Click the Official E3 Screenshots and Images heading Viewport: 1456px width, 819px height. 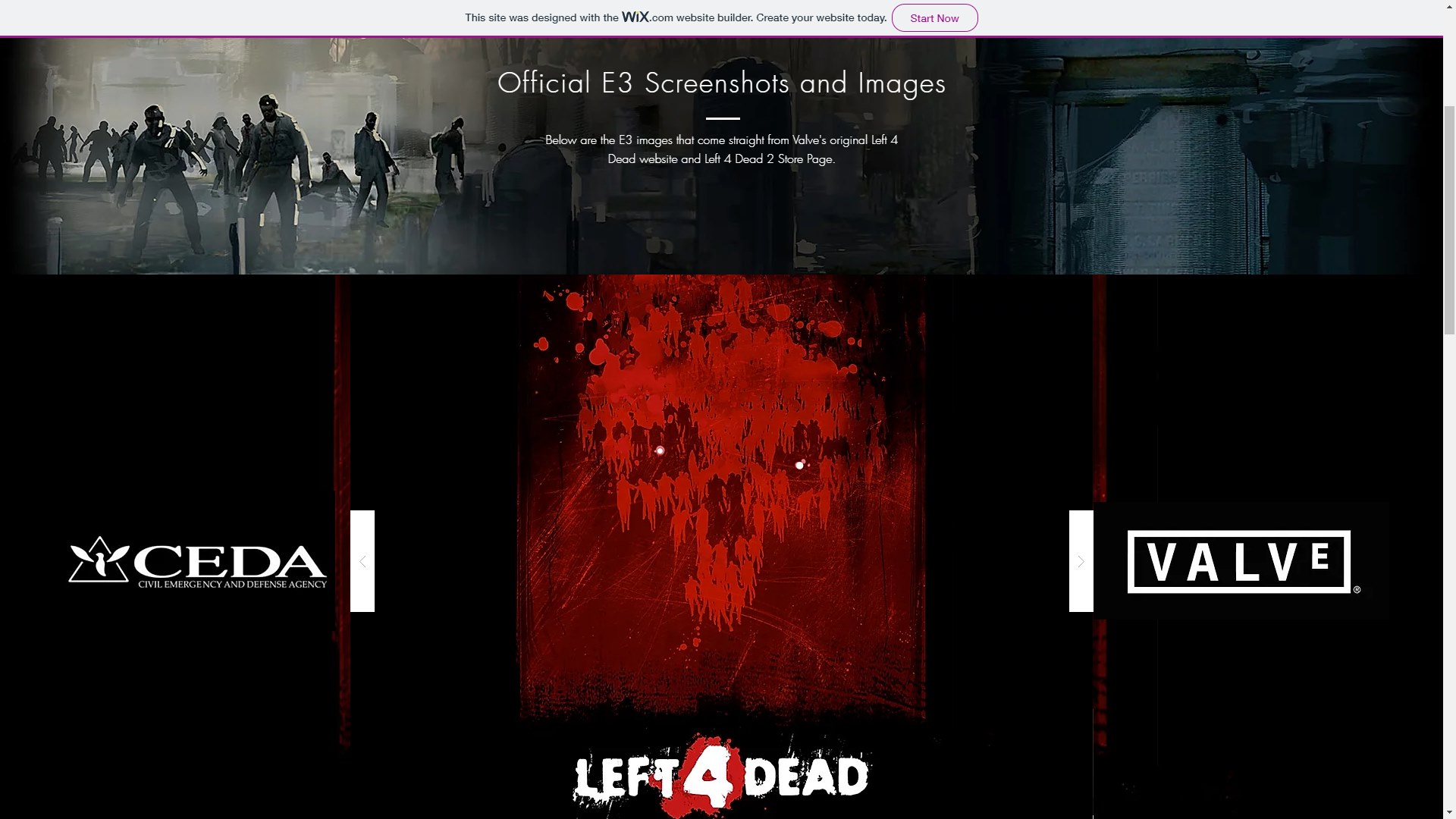721,83
